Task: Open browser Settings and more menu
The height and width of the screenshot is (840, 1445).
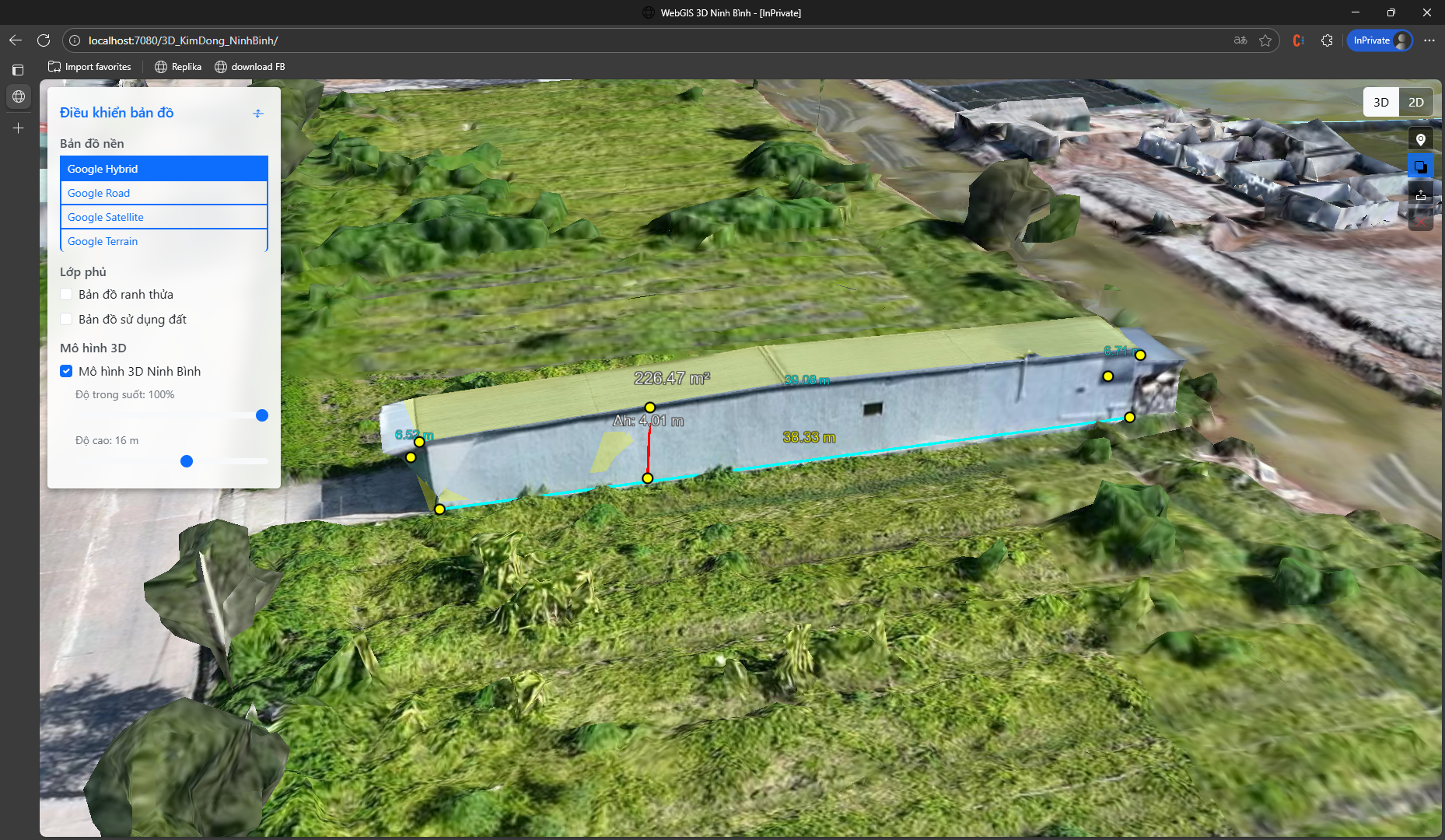Action: (1429, 40)
